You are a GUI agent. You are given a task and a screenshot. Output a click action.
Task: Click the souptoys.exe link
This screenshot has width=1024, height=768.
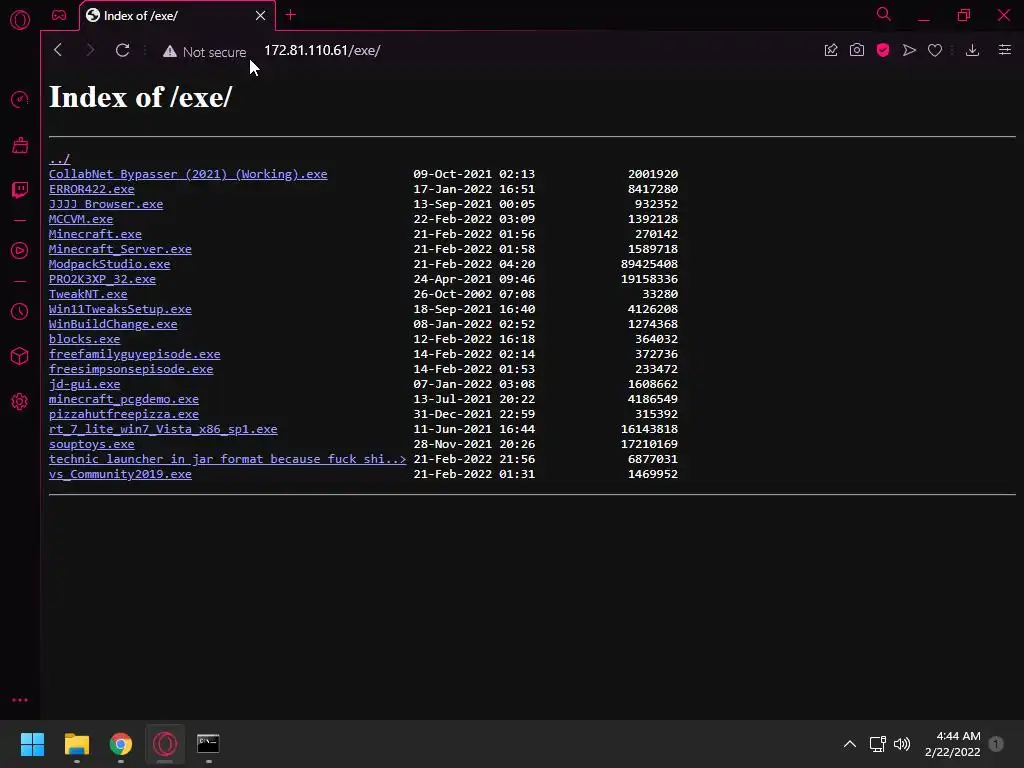pyautogui.click(x=91, y=445)
